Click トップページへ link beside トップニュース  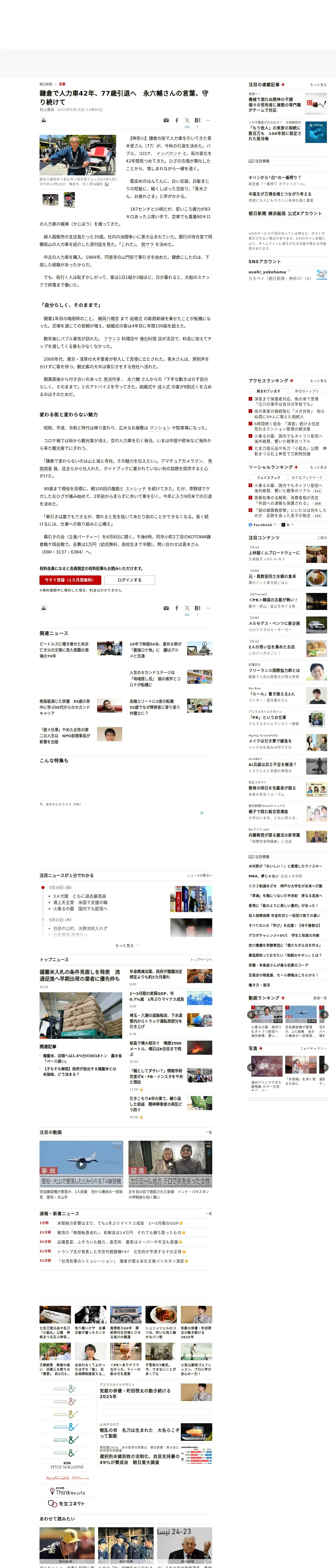tap(201, 959)
